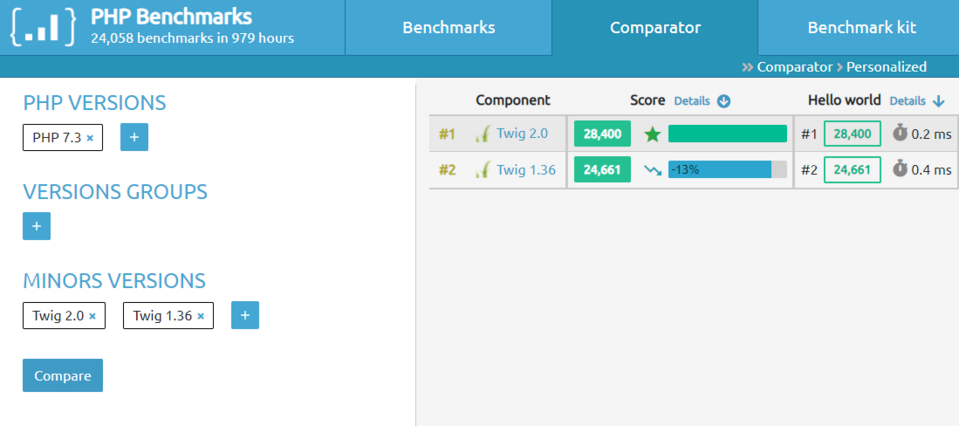The image size is (959, 426).
Task: Click the green 24,661 score badge
Action: (602, 170)
